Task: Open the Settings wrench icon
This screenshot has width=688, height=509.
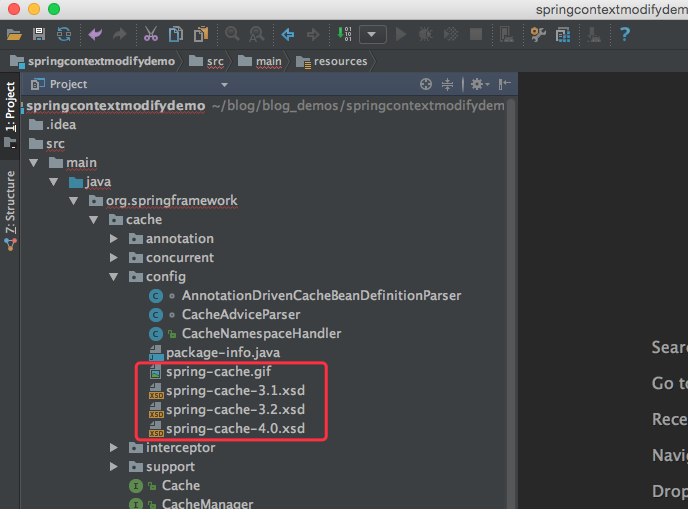Action: 538,34
